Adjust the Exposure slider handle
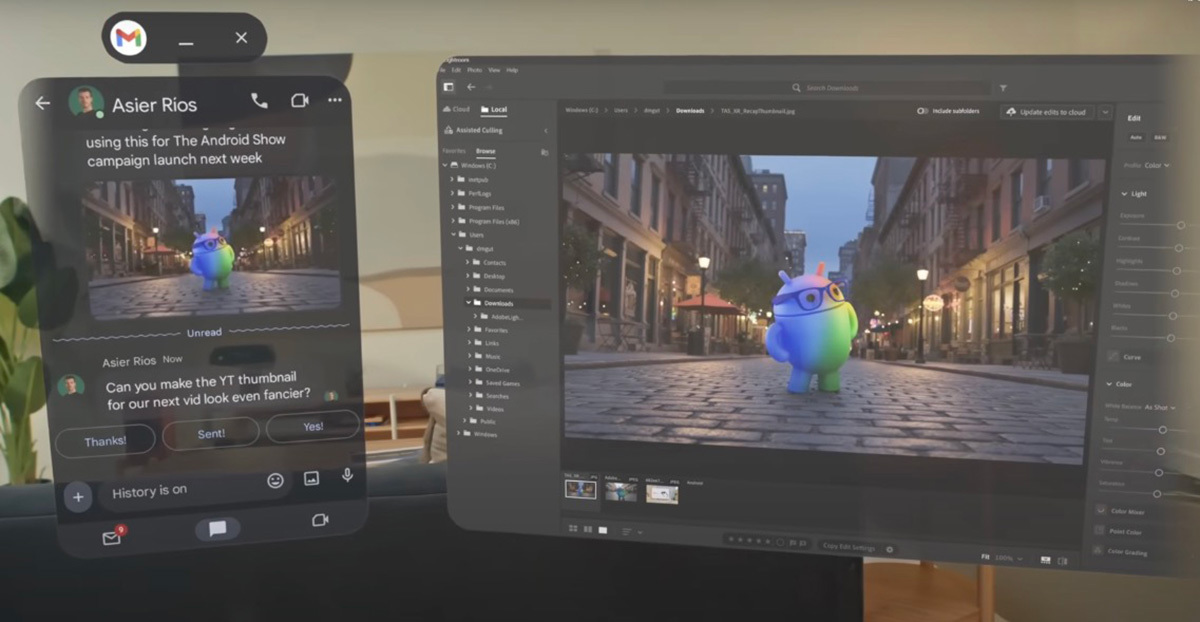This screenshot has width=1200, height=622. tap(1180, 225)
